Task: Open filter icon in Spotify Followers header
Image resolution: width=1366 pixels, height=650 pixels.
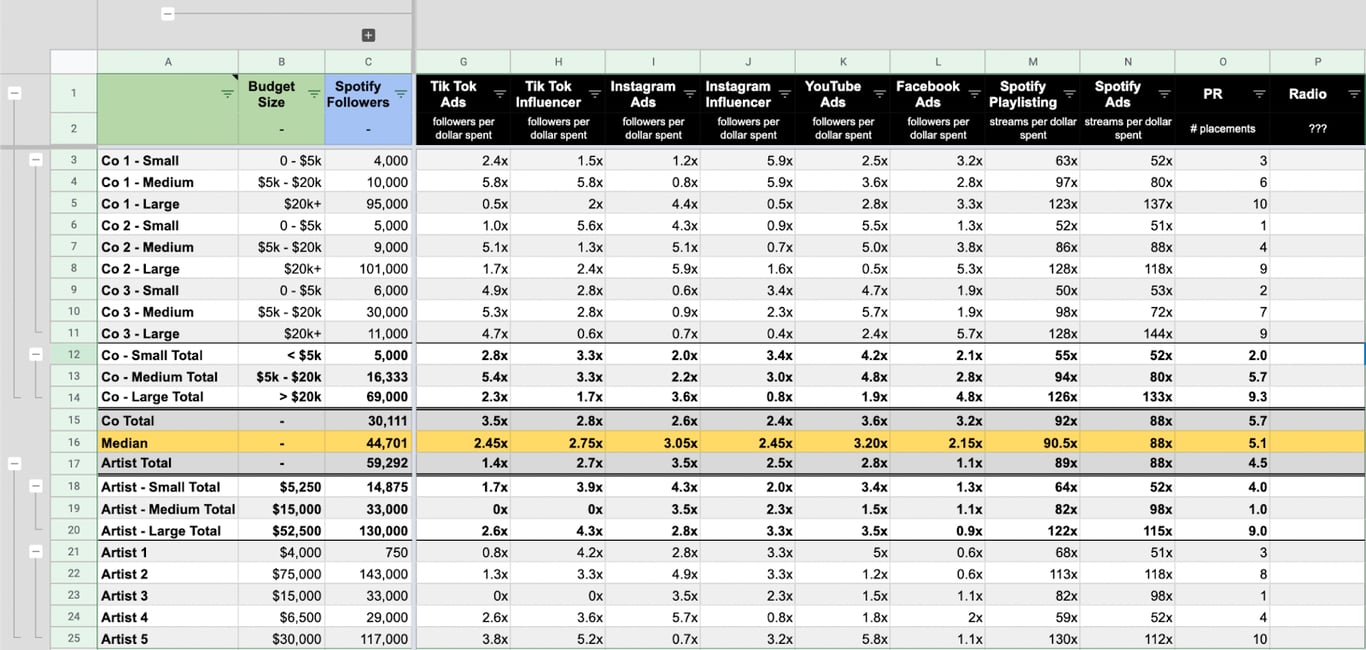Action: (x=401, y=94)
